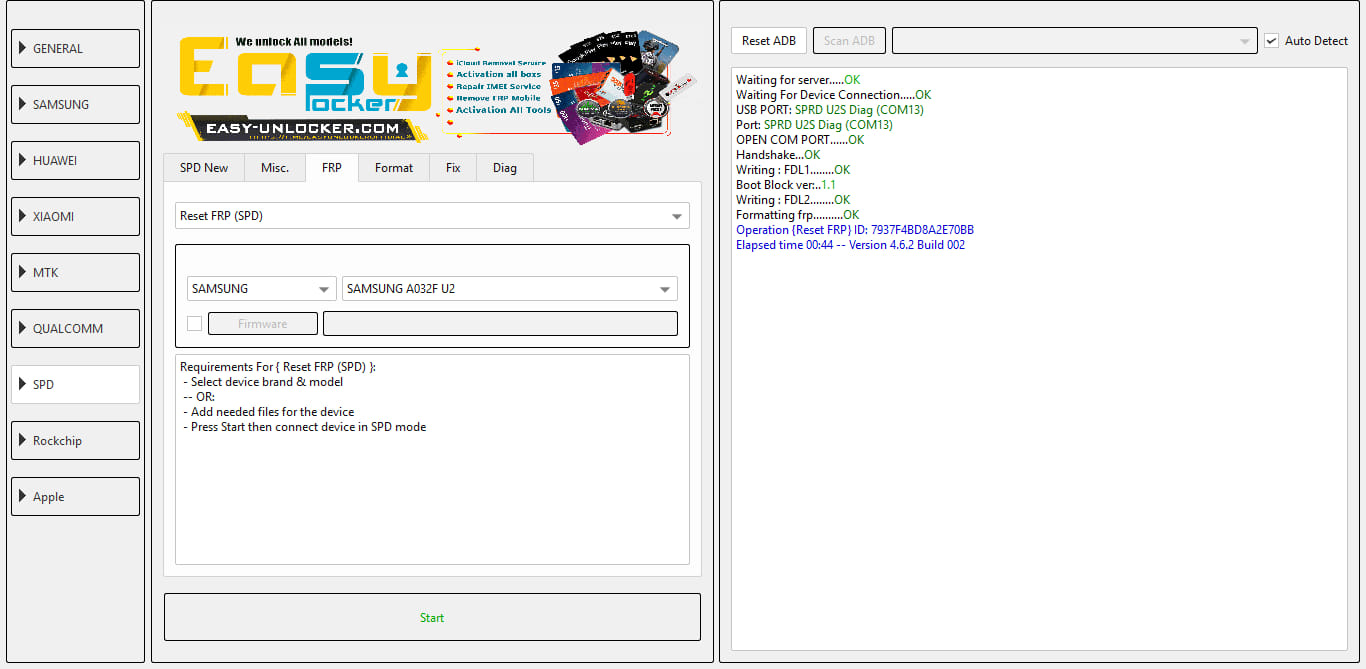Expand the XIAOMI sidebar section
Screen dimensions: 1366x669
point(75,216)
